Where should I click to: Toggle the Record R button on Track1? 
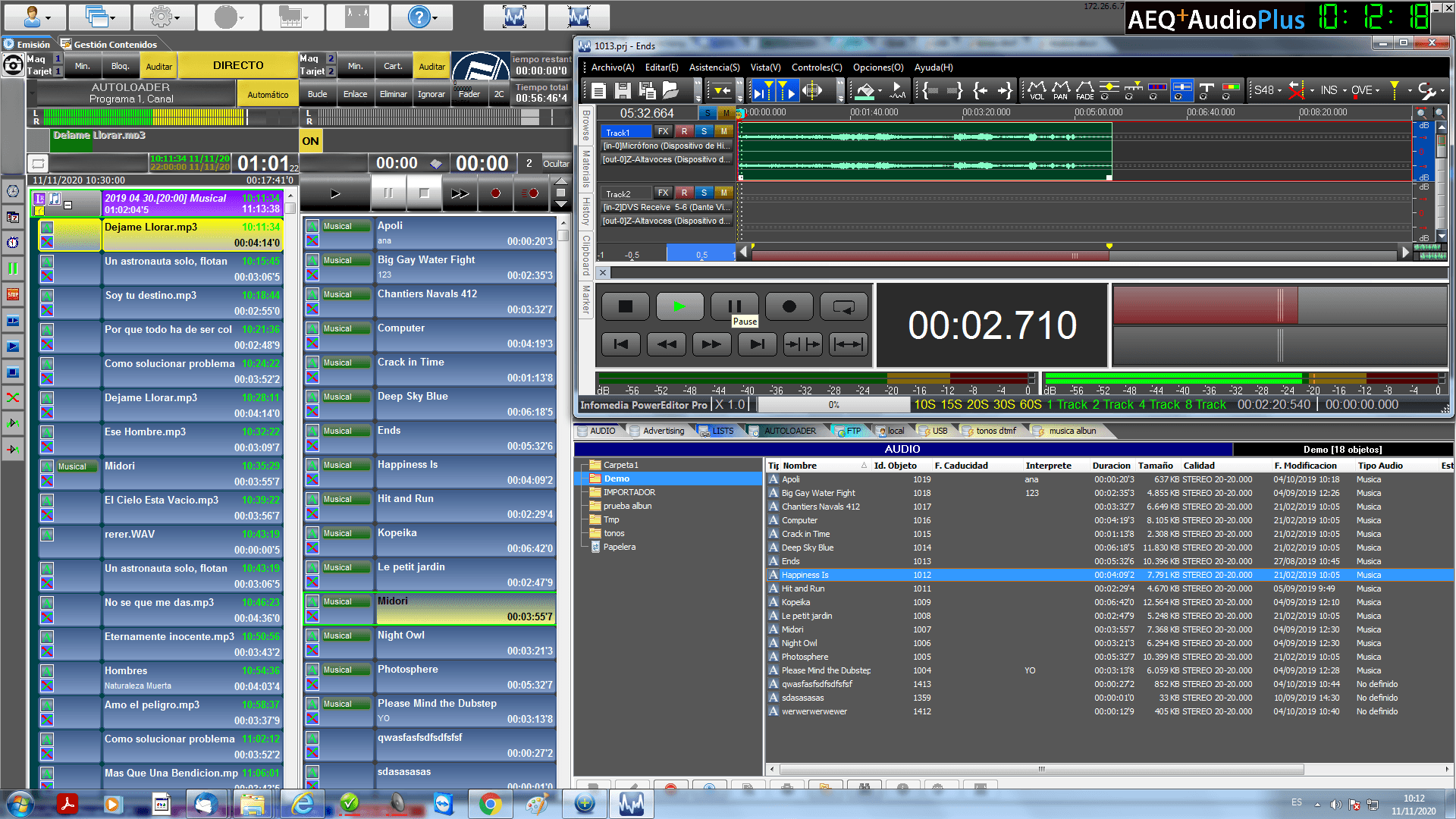[684, 131]
